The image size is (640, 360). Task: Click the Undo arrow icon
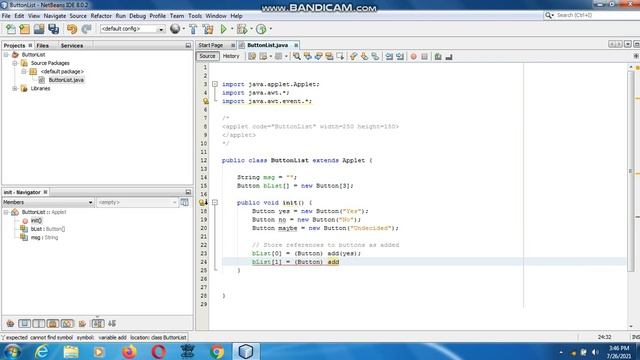[x=72, y=29]
